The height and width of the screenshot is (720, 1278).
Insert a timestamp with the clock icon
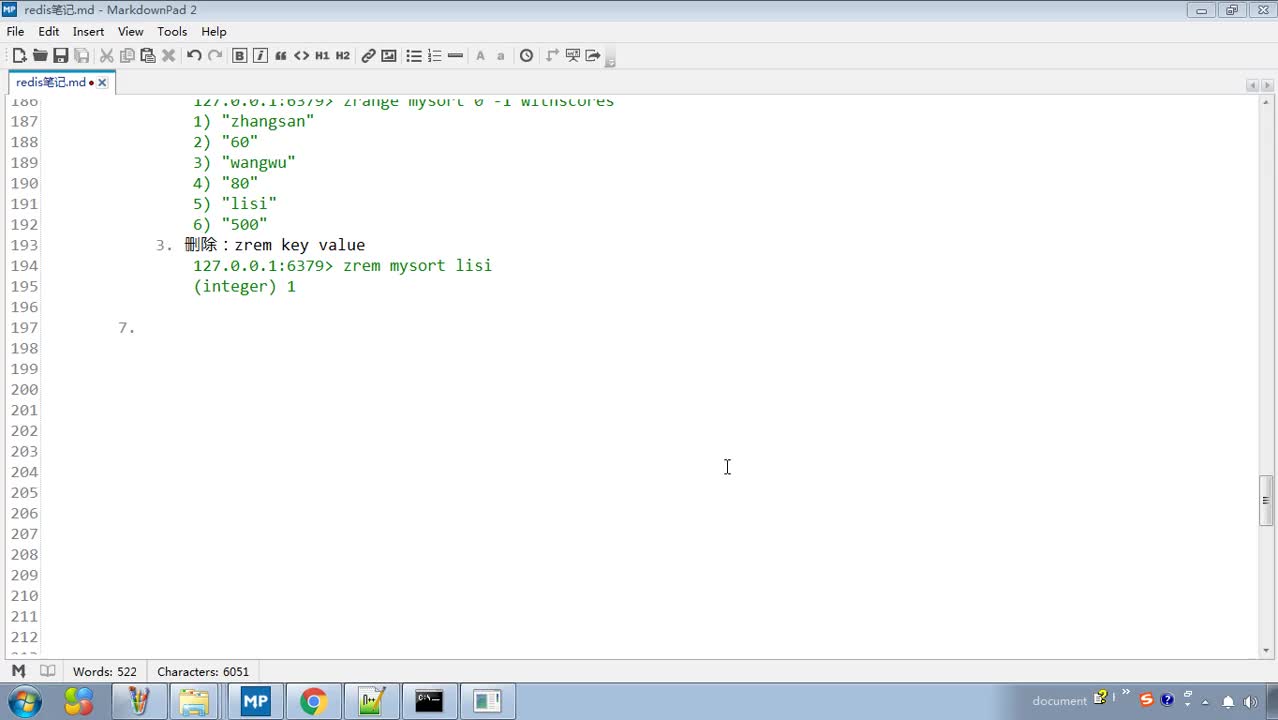(527, 56)
